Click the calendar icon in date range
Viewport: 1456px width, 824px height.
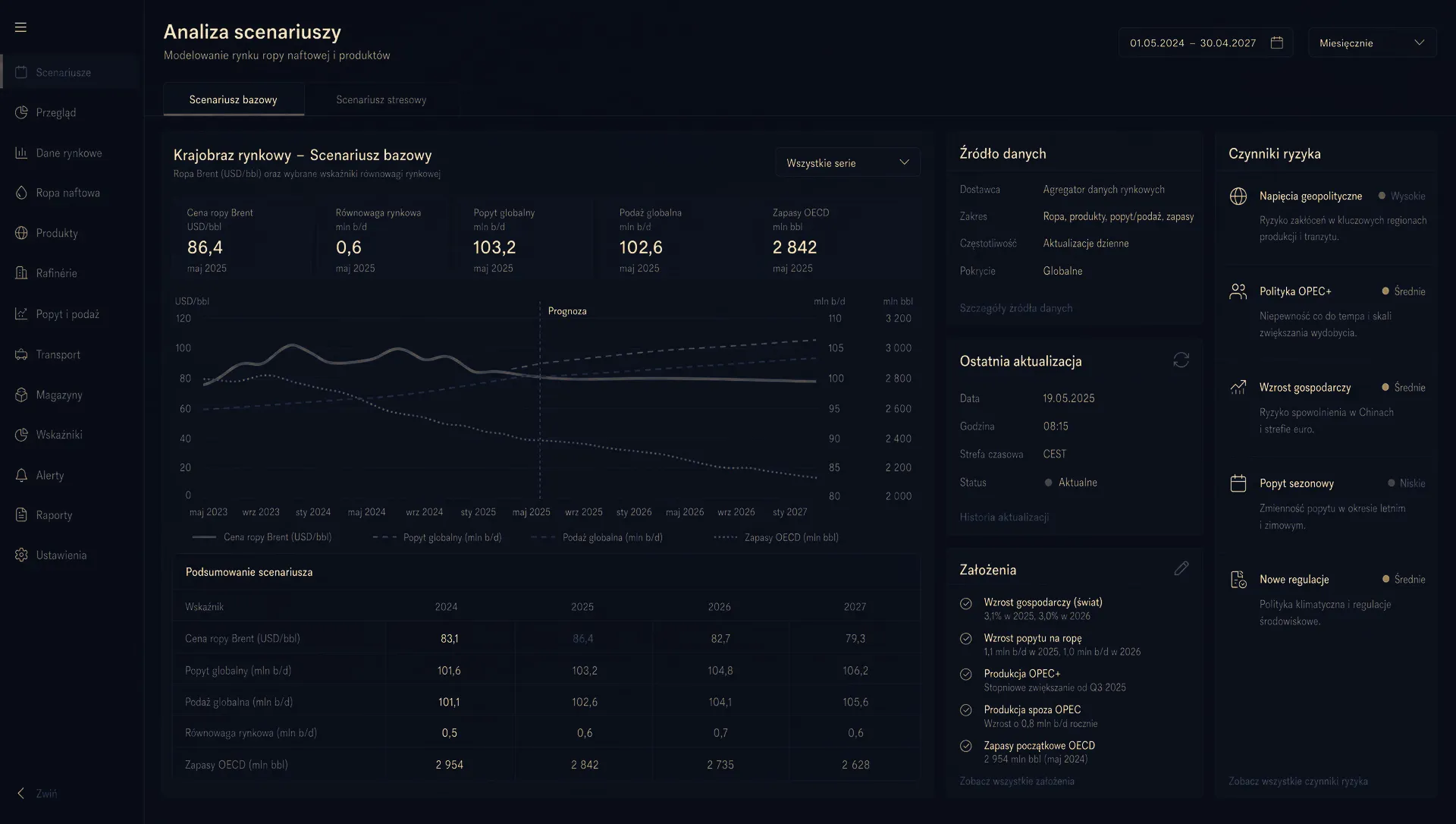(1277, 42)
